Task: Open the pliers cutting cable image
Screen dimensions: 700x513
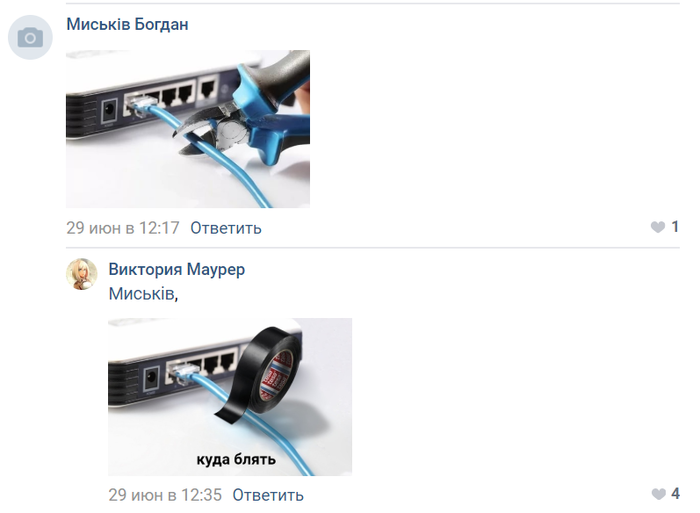Action: 188,129
